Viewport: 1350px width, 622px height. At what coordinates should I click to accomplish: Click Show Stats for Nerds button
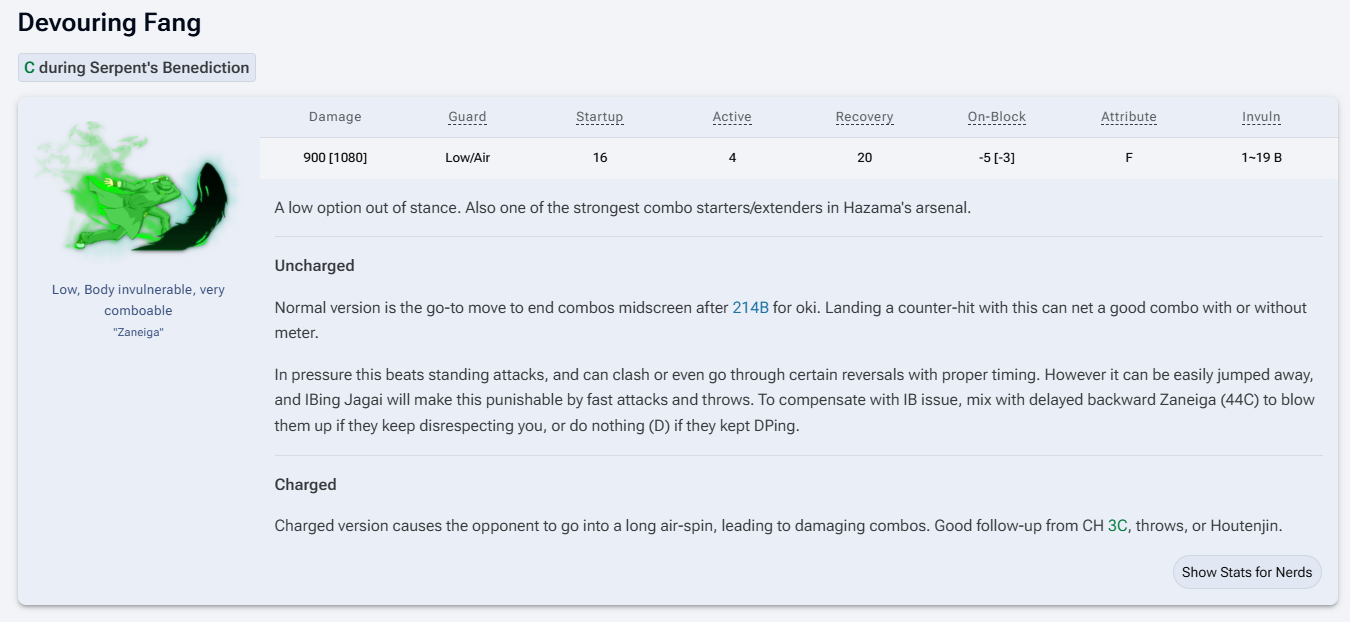coord(1247,573)
